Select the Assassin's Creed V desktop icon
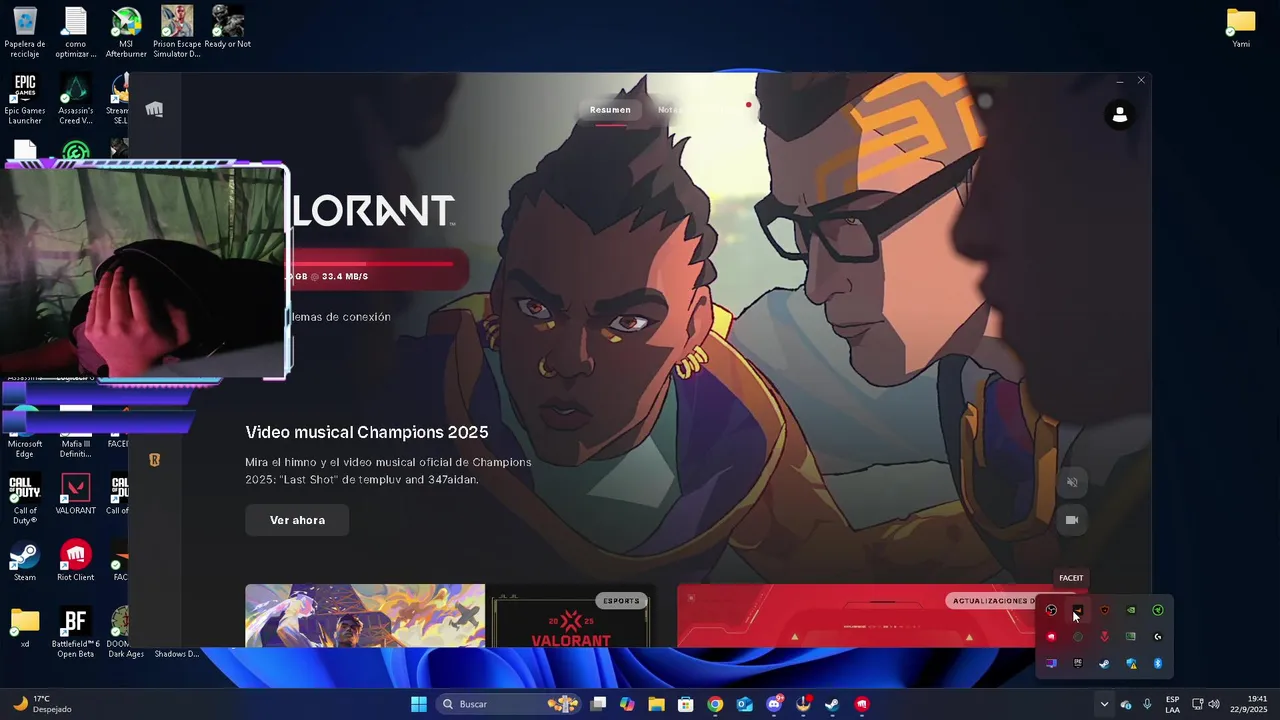 pos(76,99)
